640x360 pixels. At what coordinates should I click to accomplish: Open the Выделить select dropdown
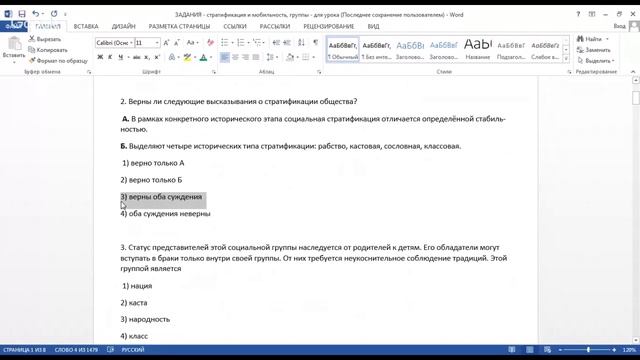[x=596, y=60]
